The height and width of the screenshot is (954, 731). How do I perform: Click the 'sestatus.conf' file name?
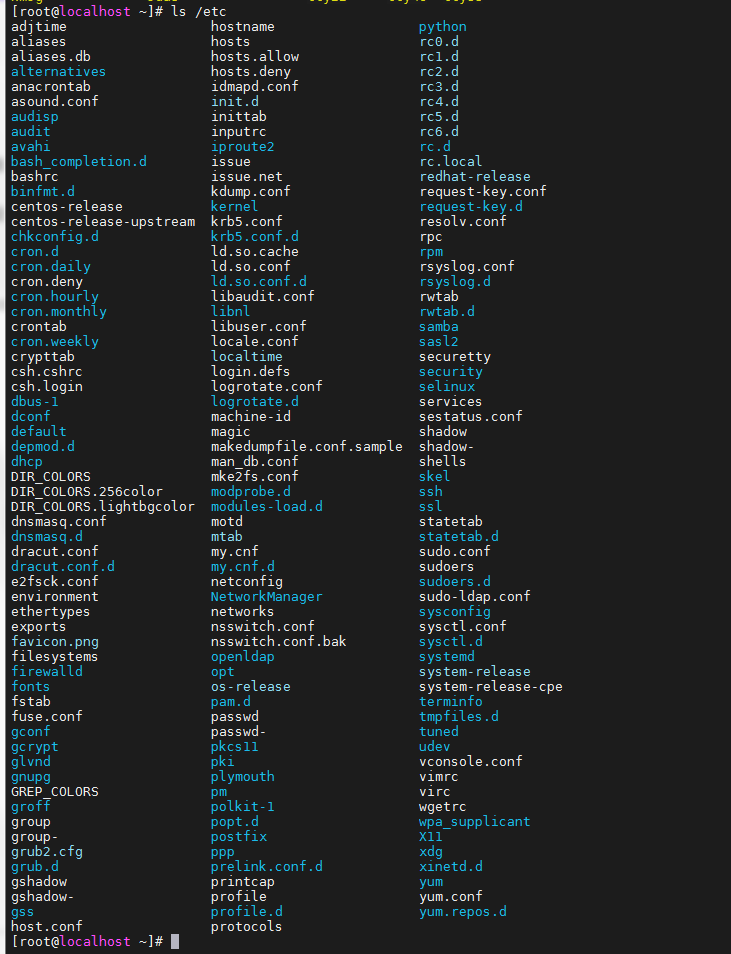click(x=470, y=417)
